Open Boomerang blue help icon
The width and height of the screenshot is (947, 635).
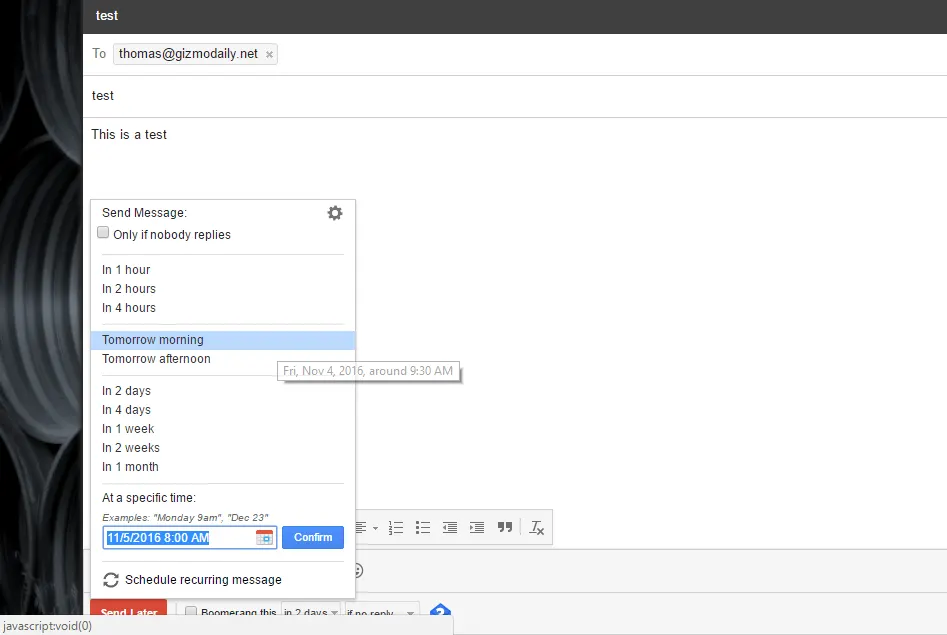440,611
